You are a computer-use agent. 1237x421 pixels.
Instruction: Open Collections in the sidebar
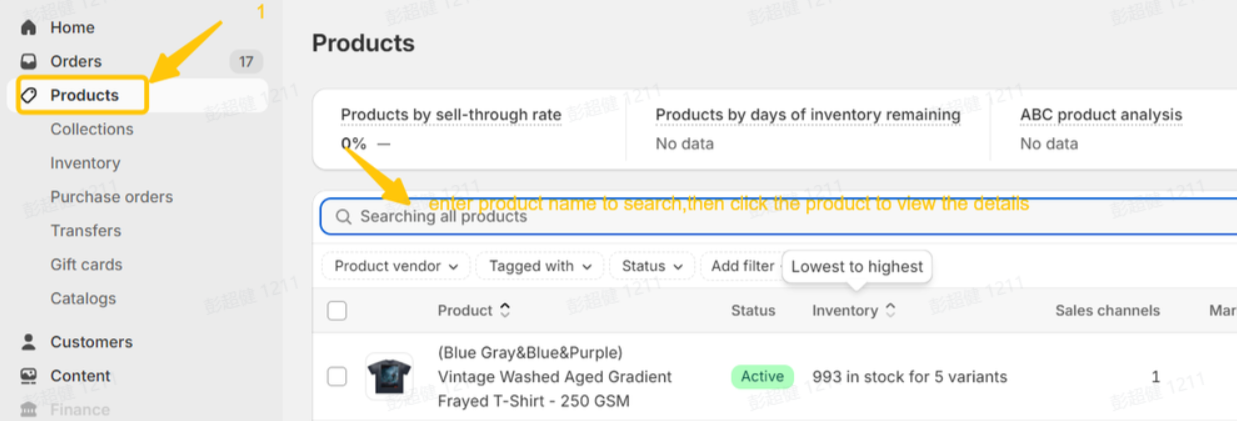tap(92, 129)
